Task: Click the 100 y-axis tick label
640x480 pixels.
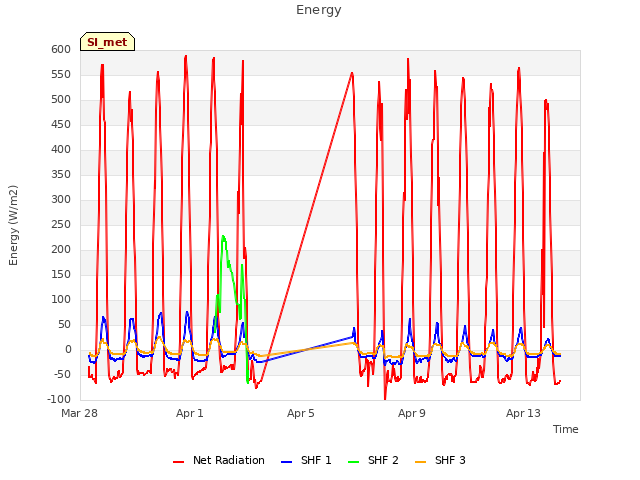Action: [61, 300]
